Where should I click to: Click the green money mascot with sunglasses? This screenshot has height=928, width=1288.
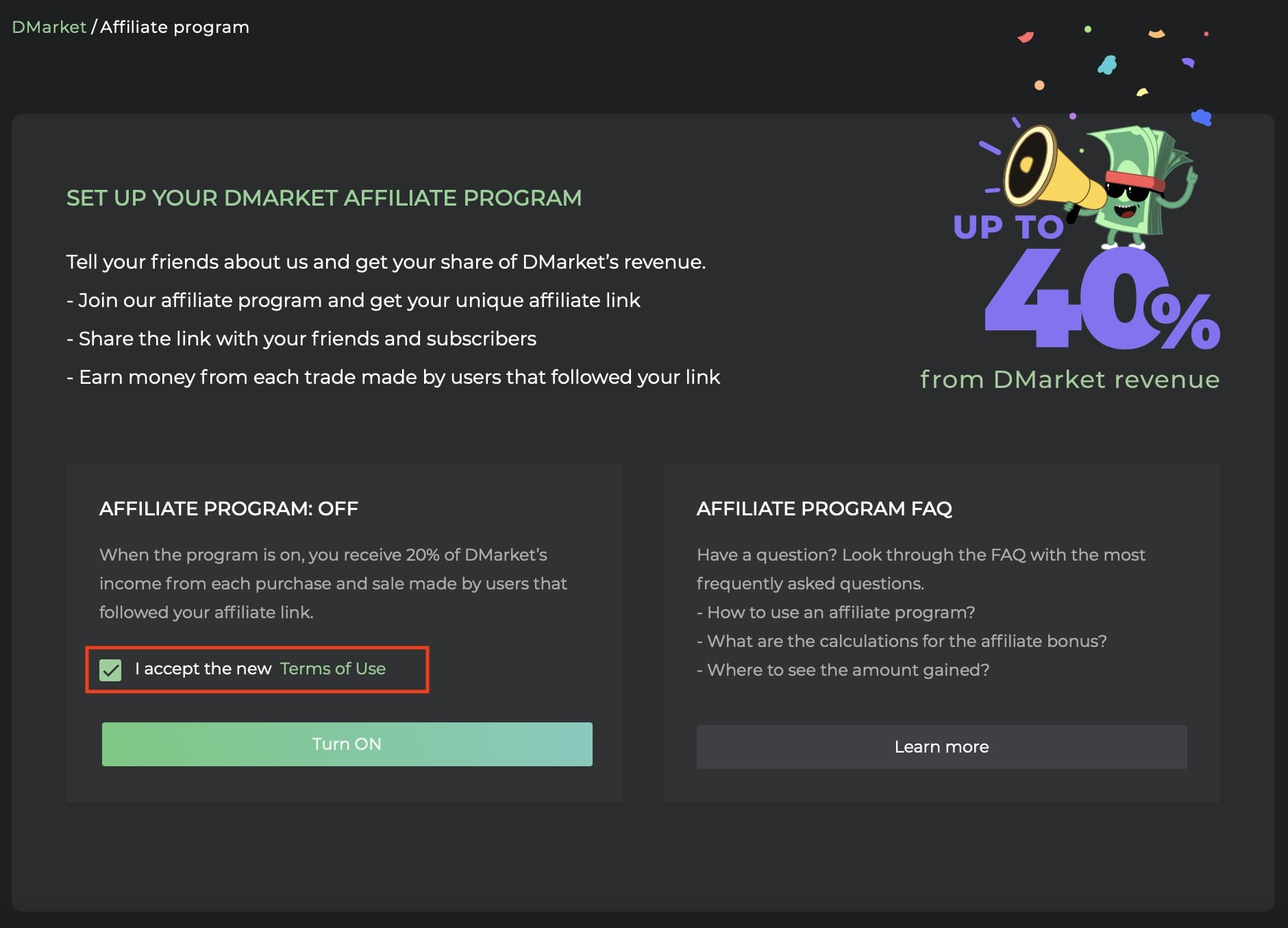pos(1141,185)
